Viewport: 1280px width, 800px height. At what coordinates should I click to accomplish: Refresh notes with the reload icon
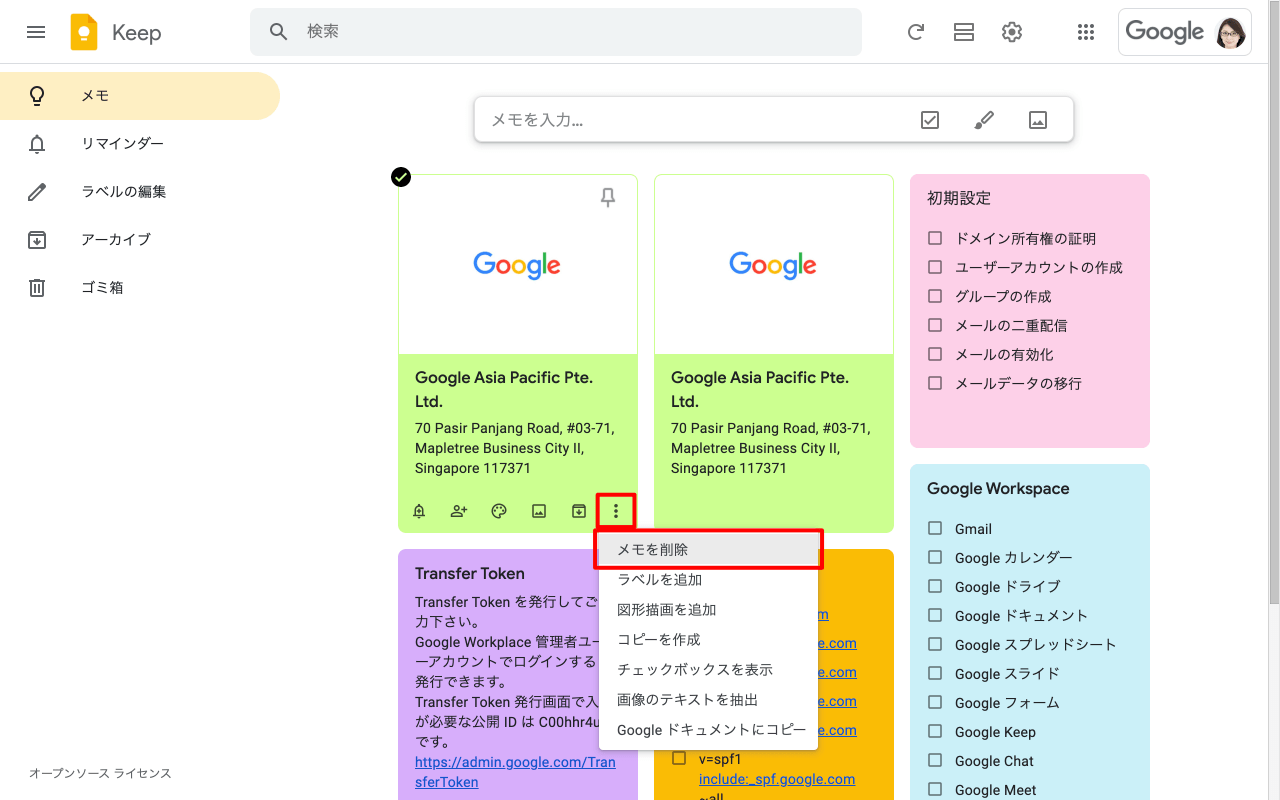coord(915,32)
